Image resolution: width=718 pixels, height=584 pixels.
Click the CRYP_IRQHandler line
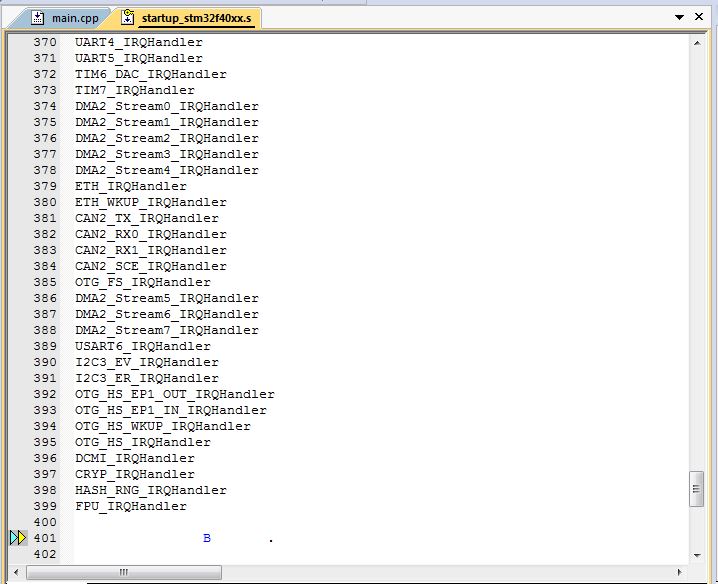click(x=135, y=475)
